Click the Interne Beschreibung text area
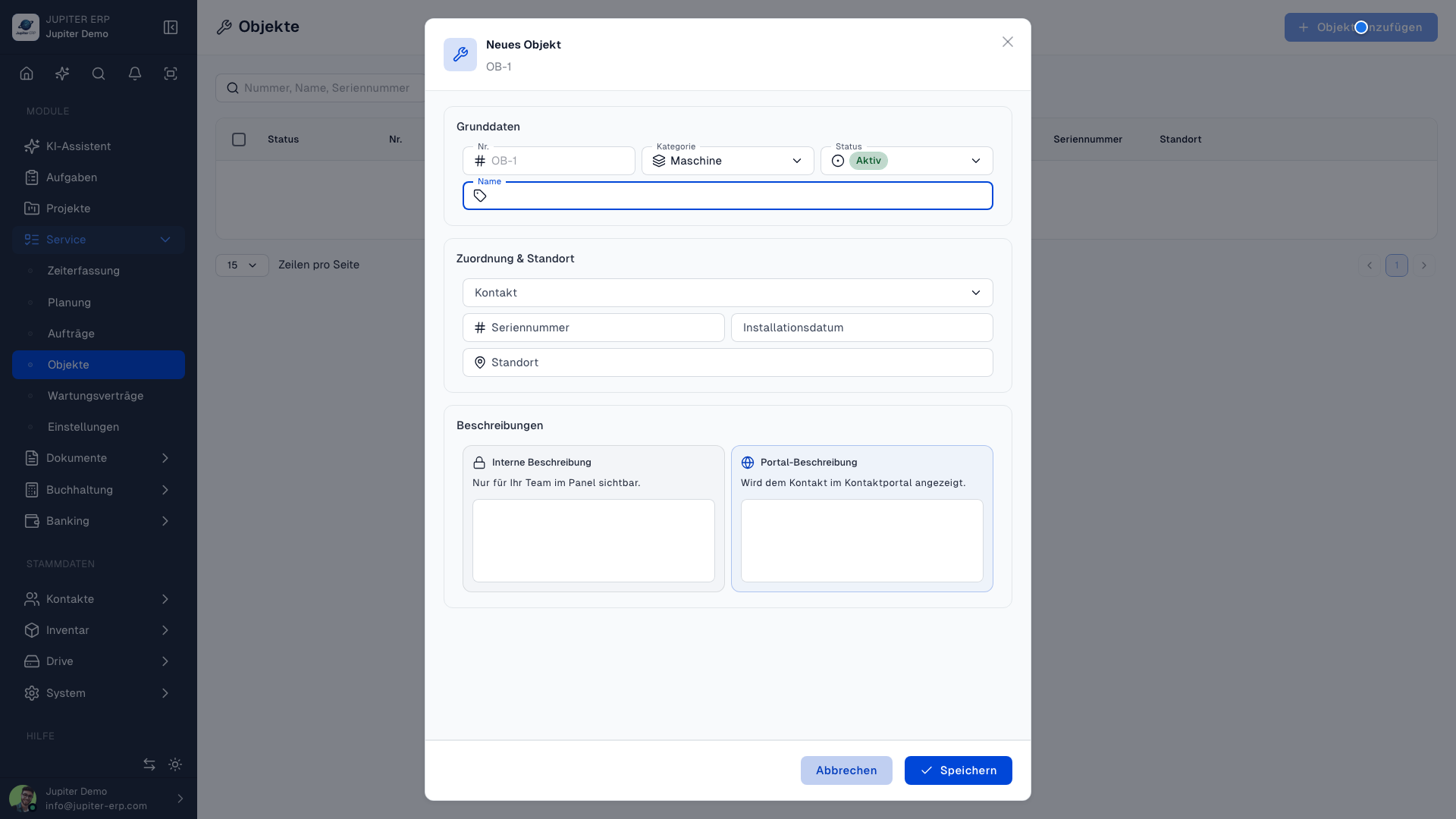The width and height of the screenshot is (1456, 819). (x=594, y=541)
